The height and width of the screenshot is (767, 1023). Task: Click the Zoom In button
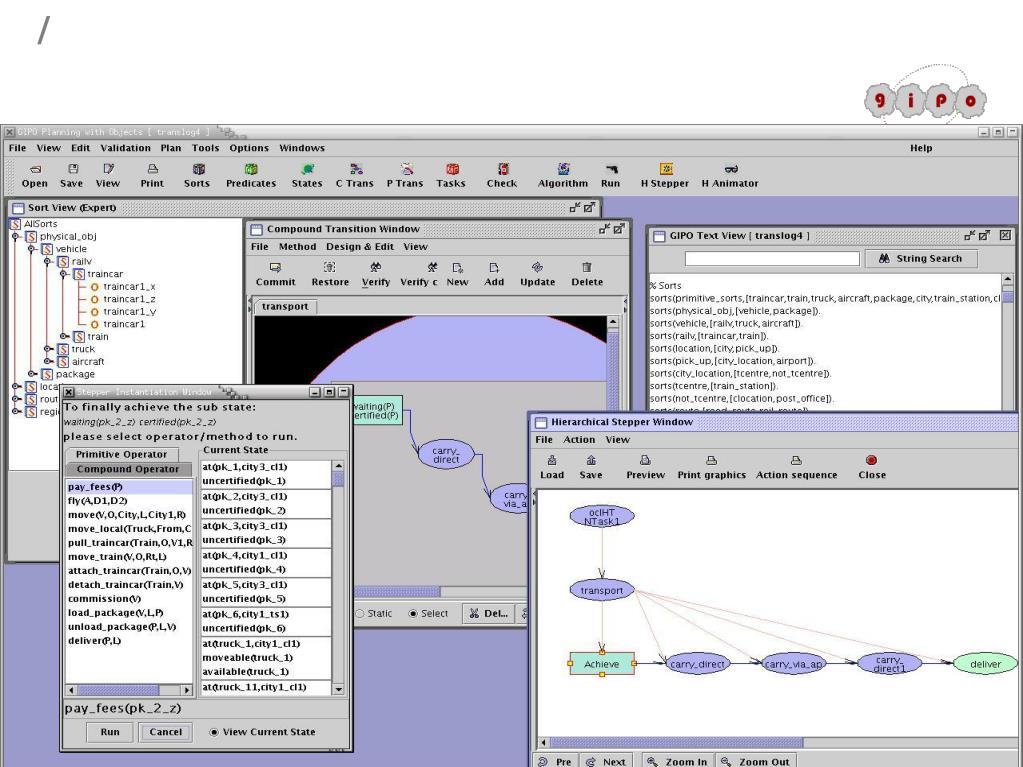(x=677, y=761)
